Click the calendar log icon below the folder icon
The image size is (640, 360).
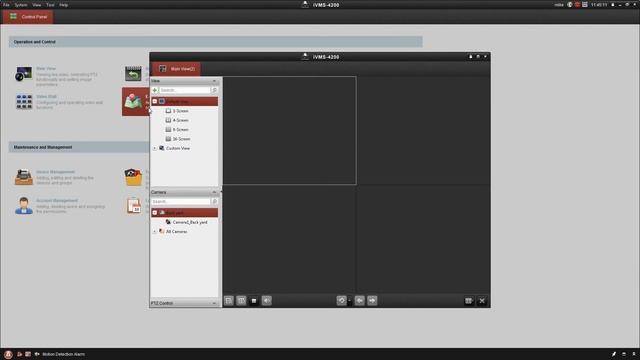tap(134, 206)
